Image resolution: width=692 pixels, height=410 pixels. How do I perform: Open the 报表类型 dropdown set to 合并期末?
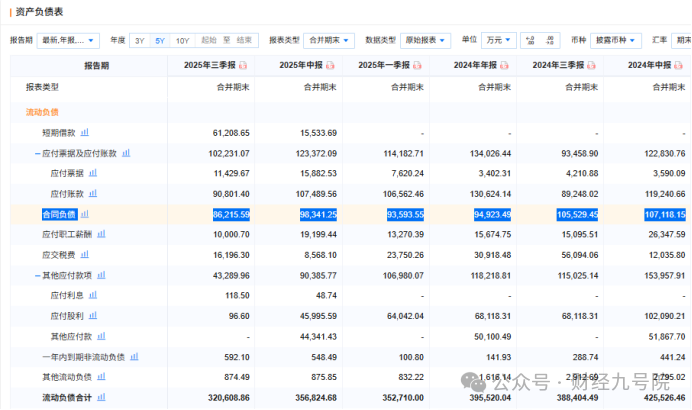click(329, 40)
